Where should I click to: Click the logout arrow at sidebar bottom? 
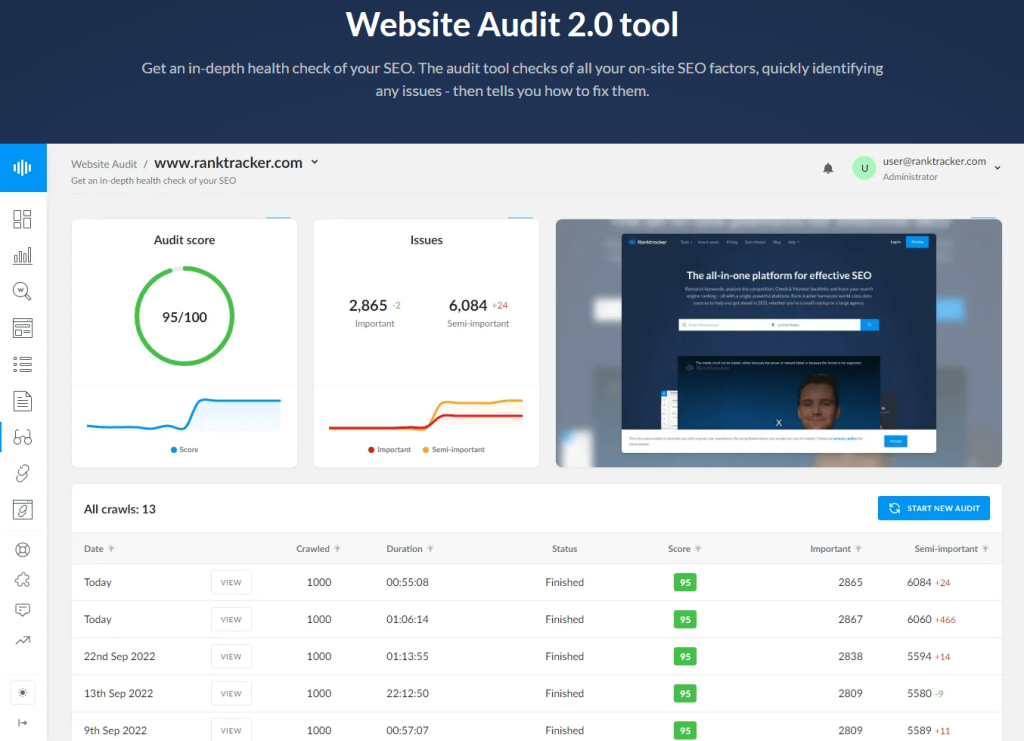(23, 723)
